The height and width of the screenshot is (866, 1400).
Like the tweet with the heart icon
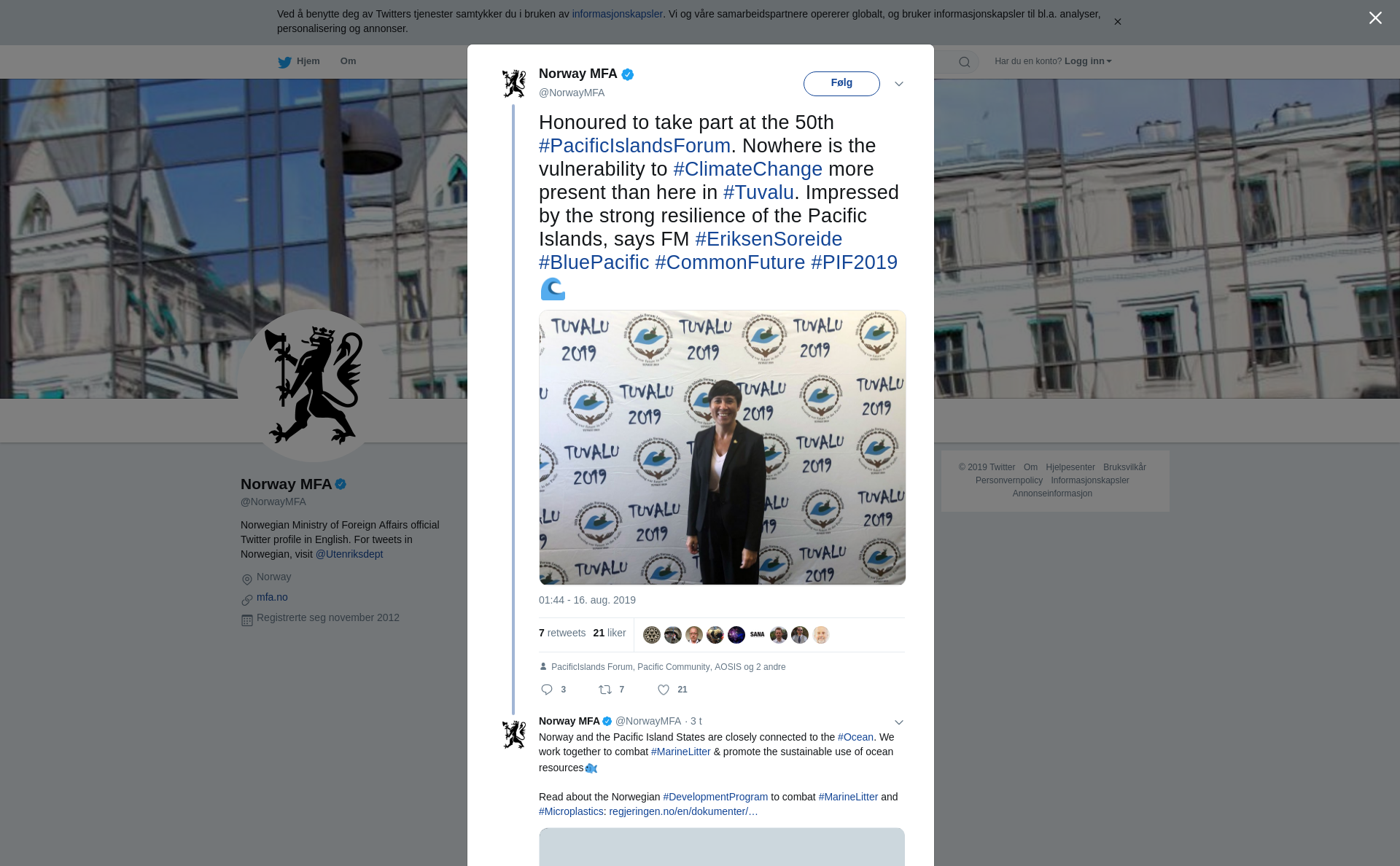click(x=664, y=690)
